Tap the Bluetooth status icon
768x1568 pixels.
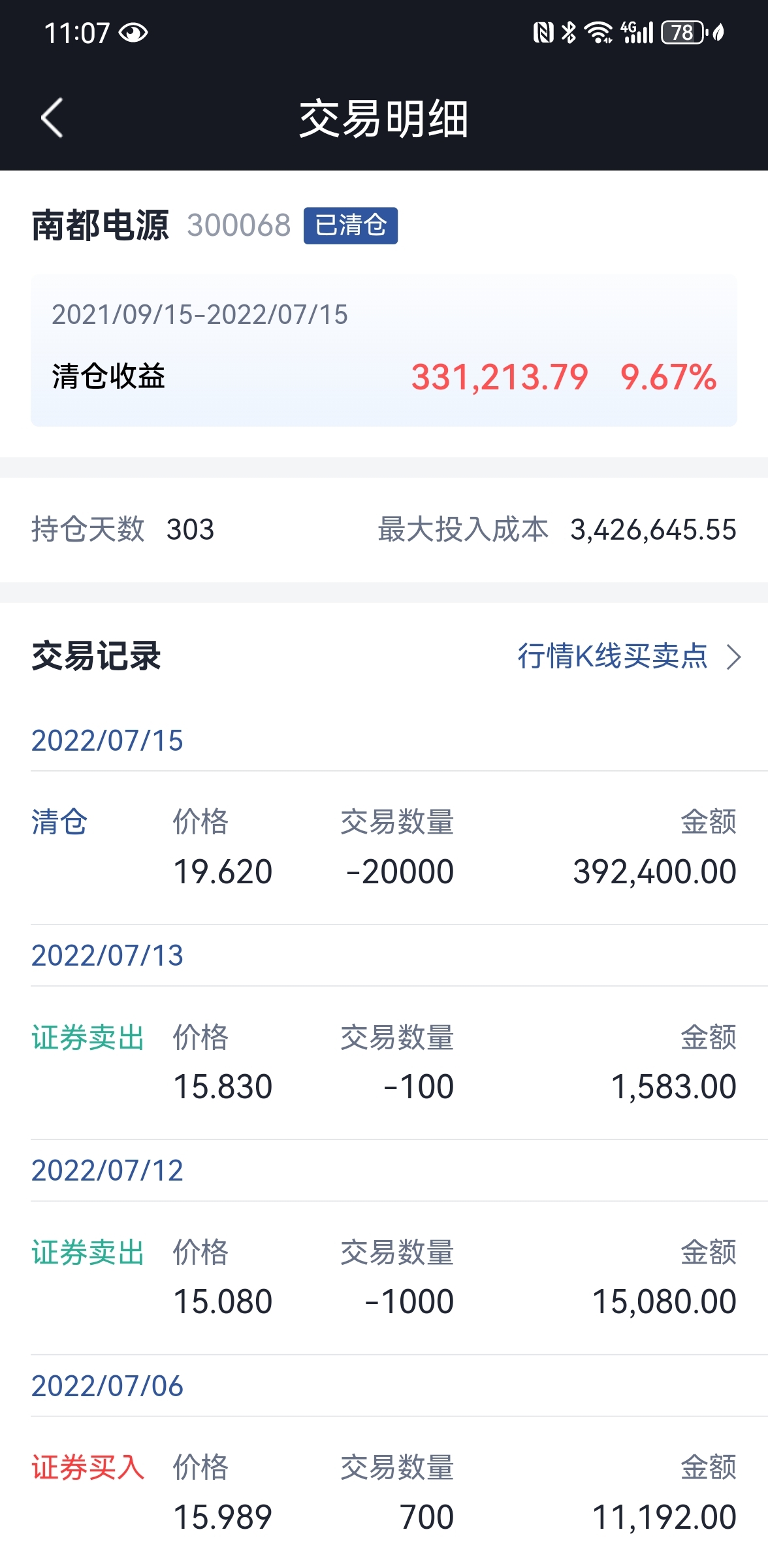(569, 33)
